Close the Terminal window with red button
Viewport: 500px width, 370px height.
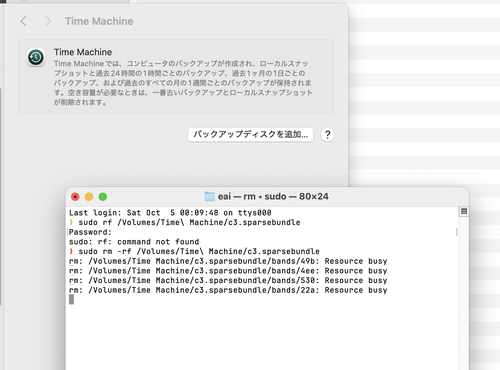[75, 197]
